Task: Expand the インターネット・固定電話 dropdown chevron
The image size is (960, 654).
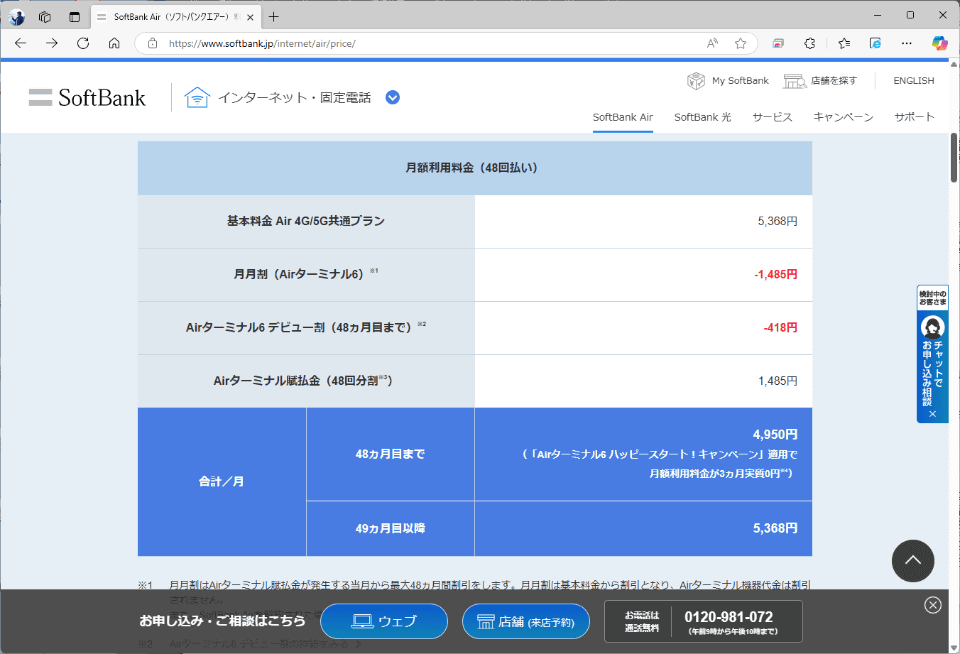Action: click(392, 97)
